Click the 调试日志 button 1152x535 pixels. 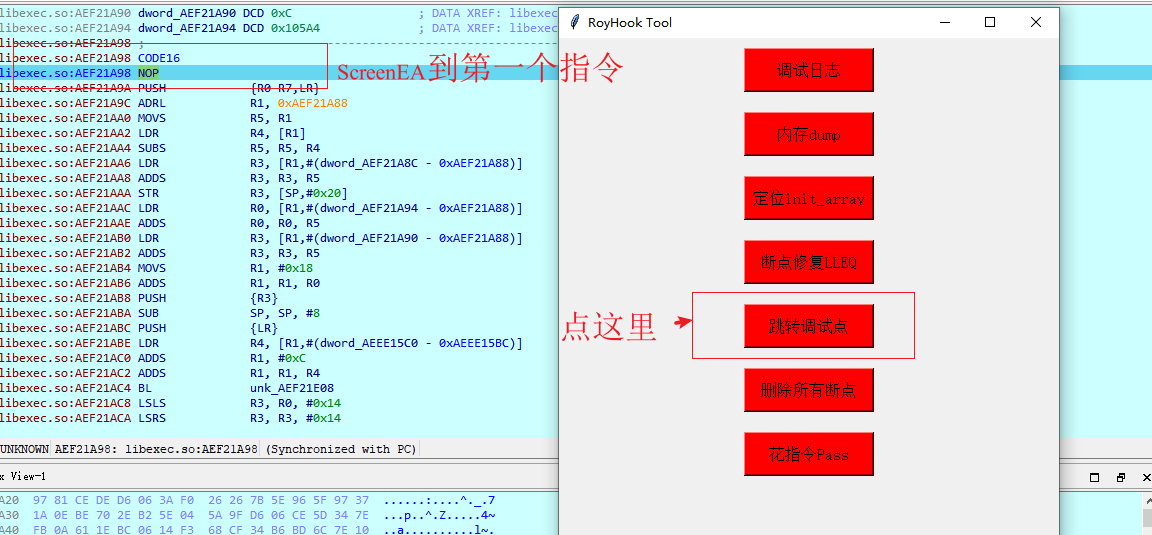pos(808,71)
